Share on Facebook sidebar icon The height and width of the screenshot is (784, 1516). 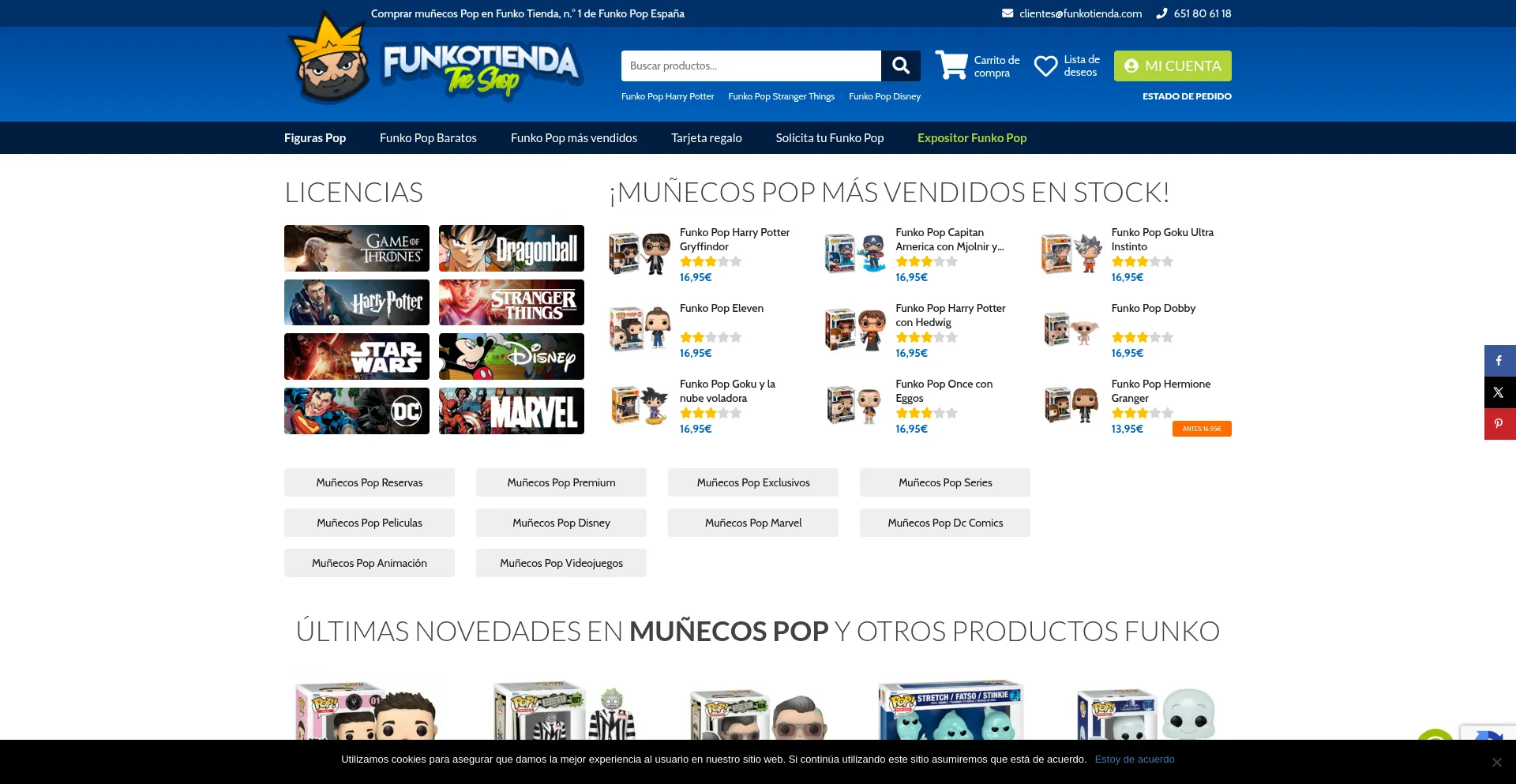tap(1499, 361)
